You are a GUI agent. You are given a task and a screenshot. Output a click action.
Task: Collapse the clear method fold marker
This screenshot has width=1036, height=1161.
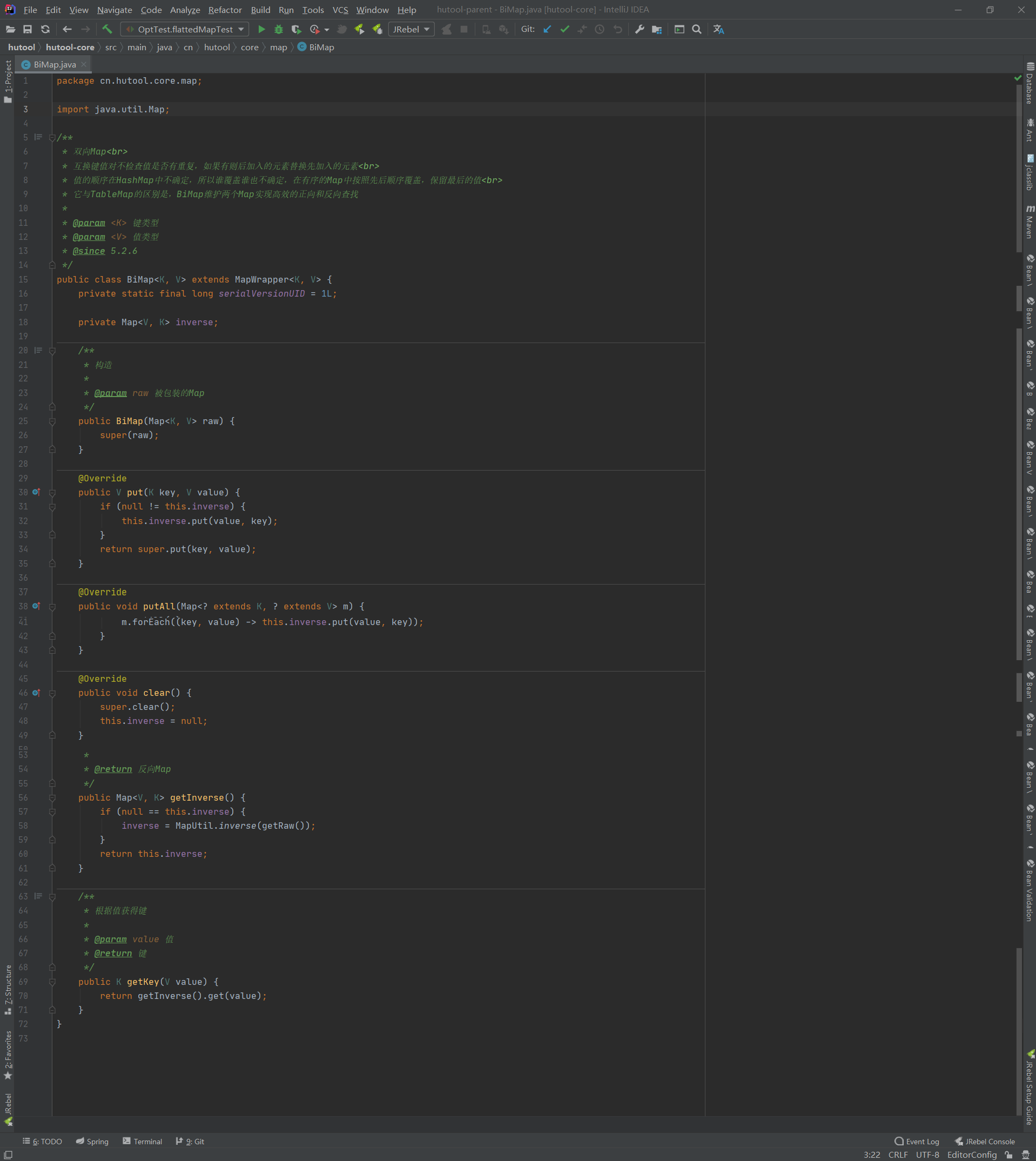click(x=52, y=693)
